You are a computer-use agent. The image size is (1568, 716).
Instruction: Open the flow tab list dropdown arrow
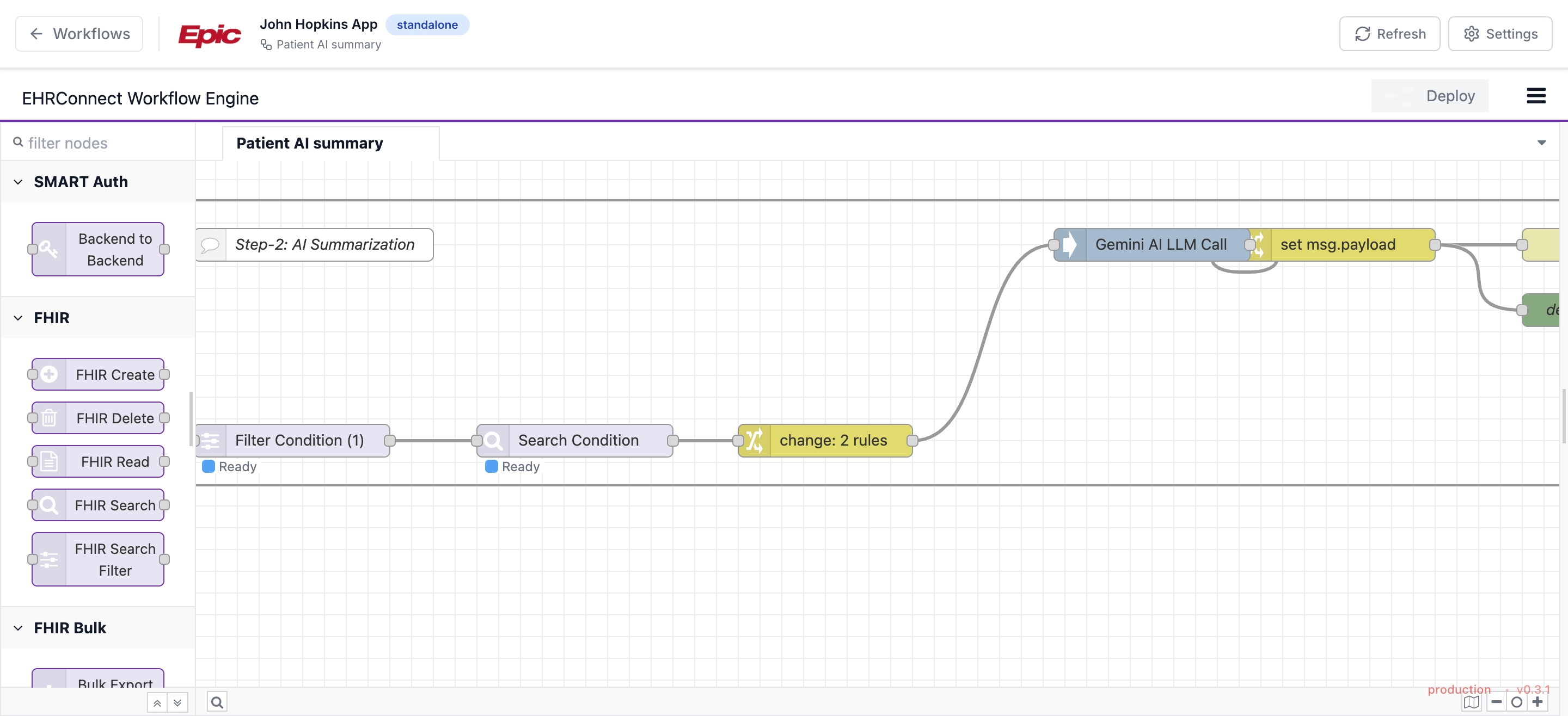(x=1541, y=143)
